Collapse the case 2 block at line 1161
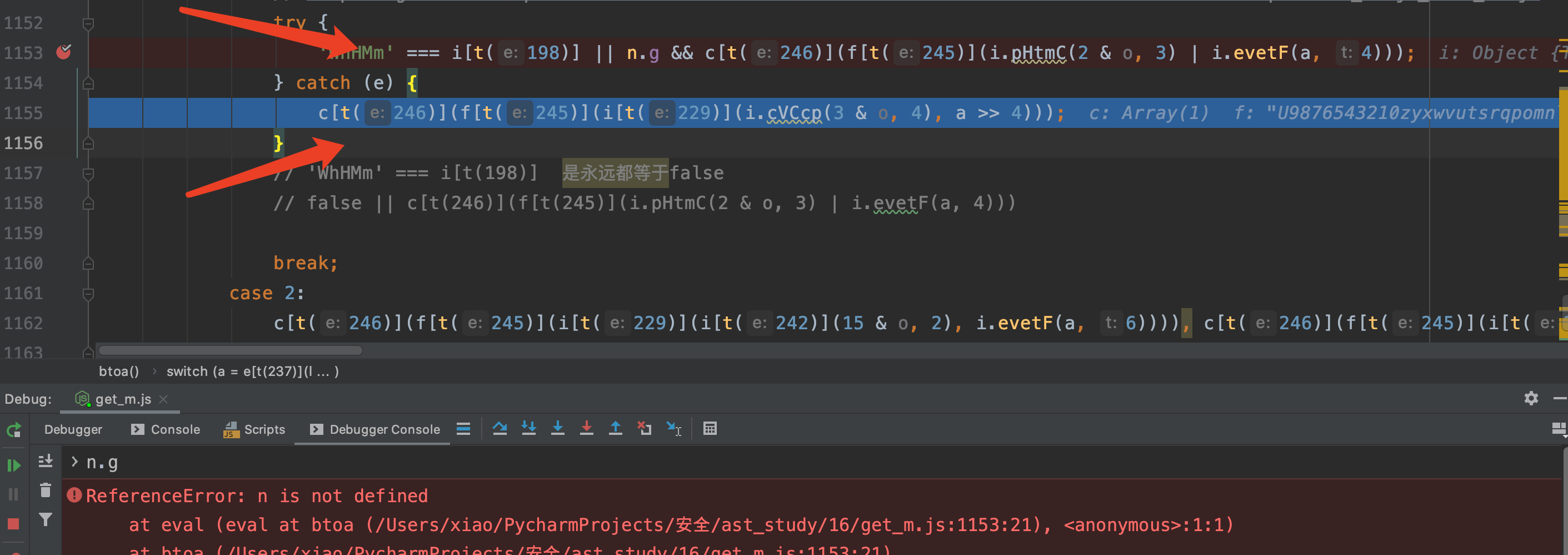This screenshot has height=555, width=1568. tap(88, 294)
